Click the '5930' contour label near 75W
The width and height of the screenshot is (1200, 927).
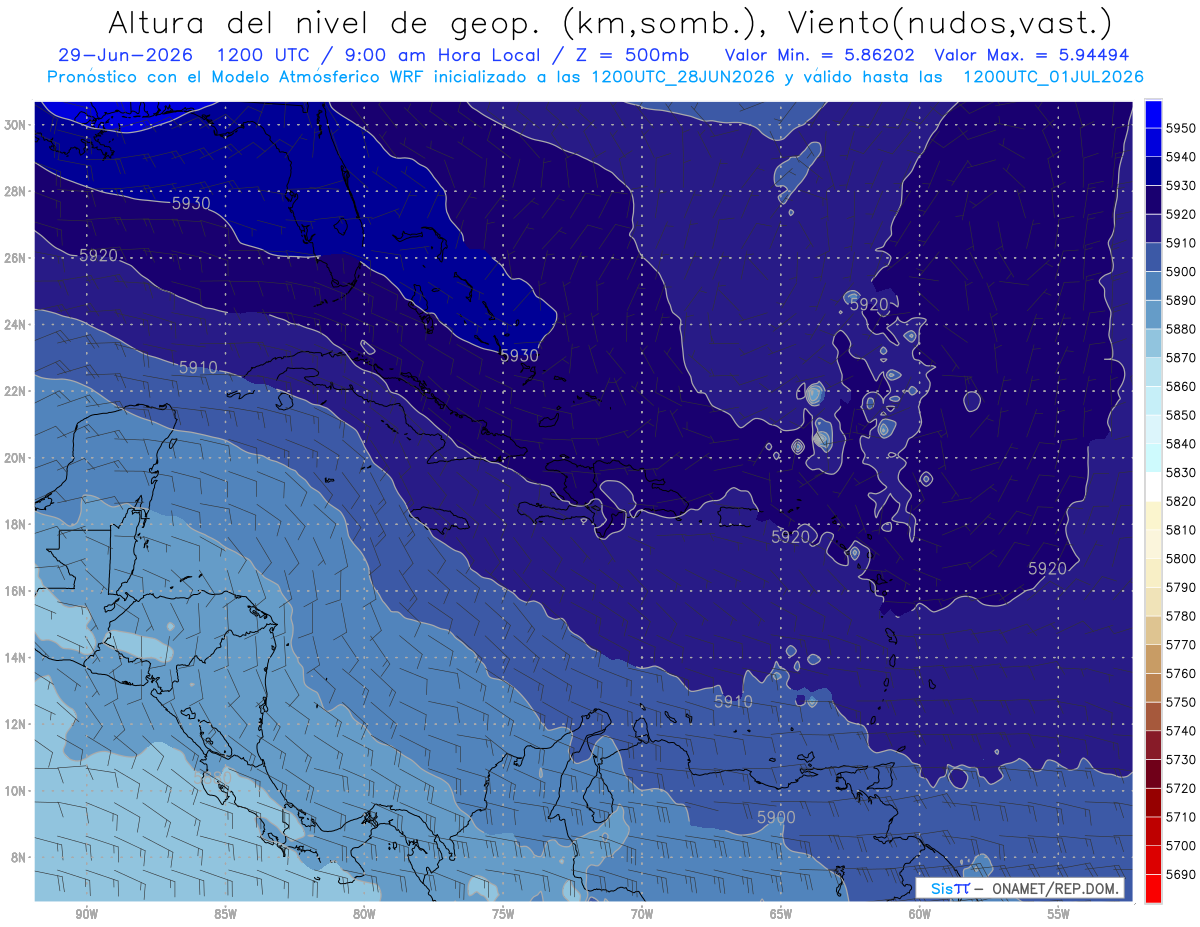(519, 355)
